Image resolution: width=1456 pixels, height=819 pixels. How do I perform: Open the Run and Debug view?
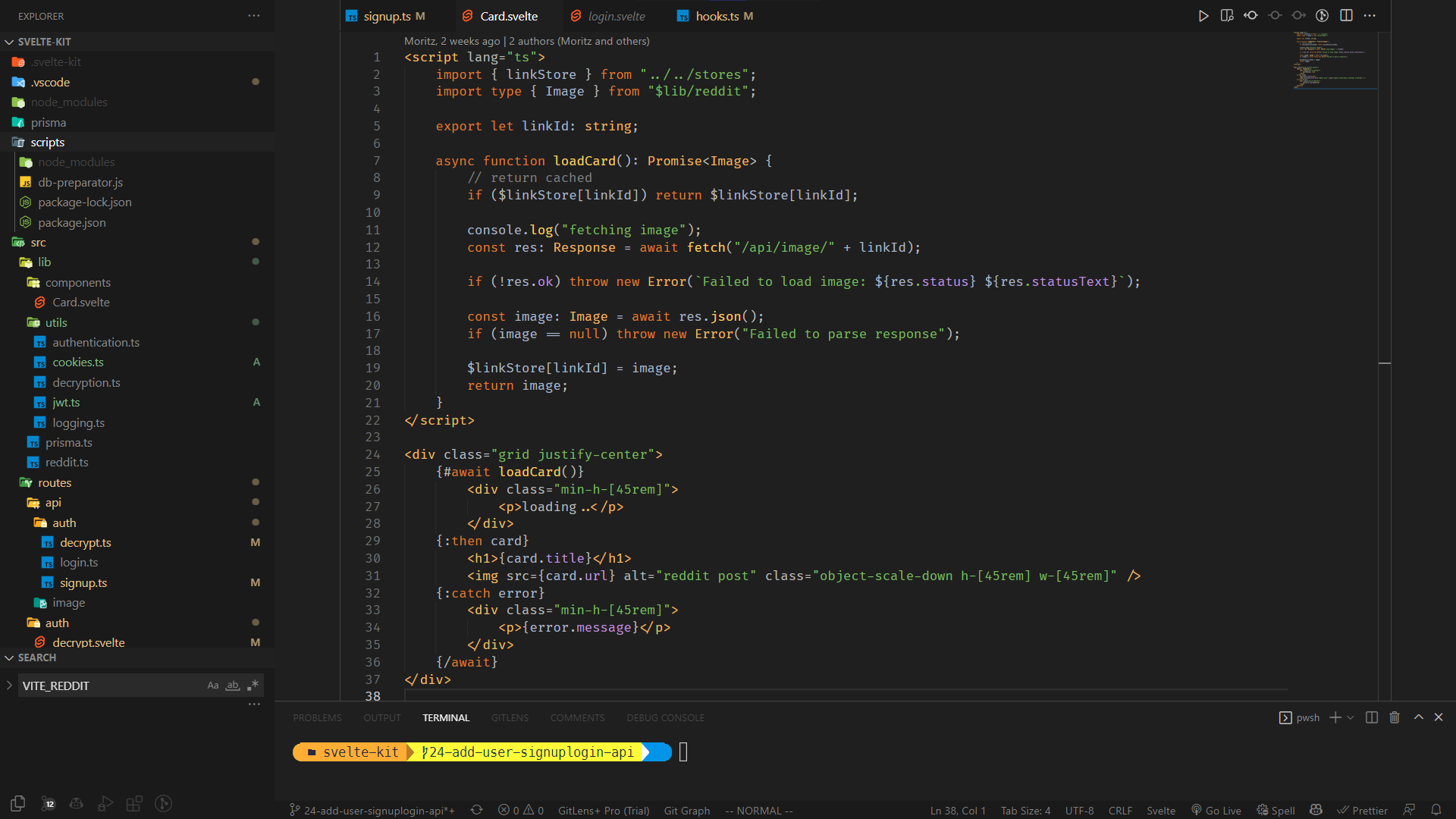tap(105, 804)
